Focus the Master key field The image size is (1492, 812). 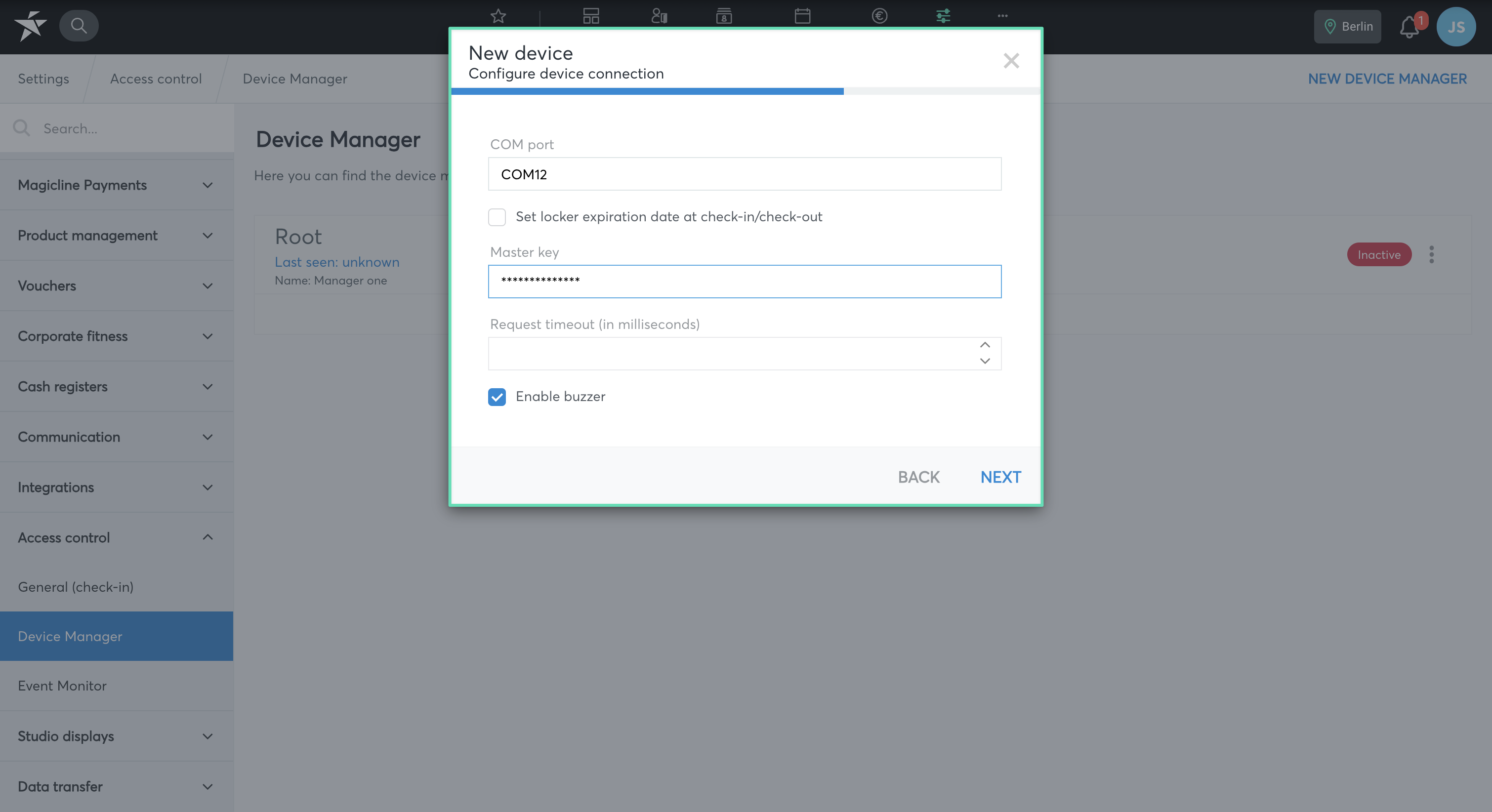coord(744,282)
